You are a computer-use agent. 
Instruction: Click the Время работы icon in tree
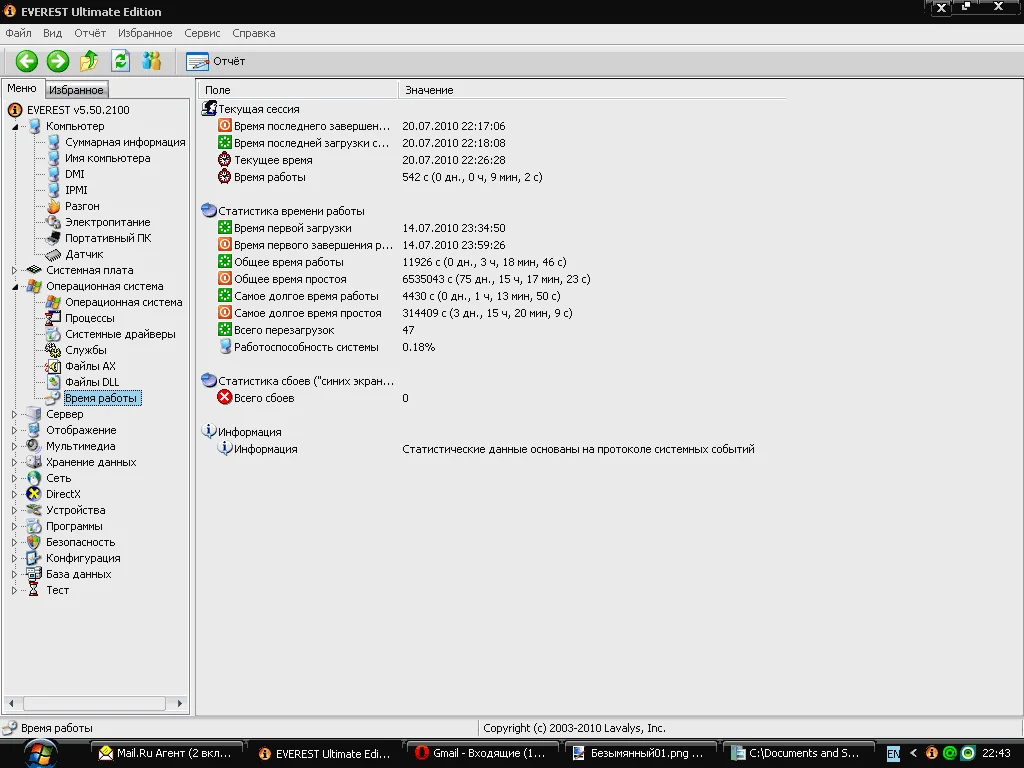pyautogui.click(x=53, y=398)
